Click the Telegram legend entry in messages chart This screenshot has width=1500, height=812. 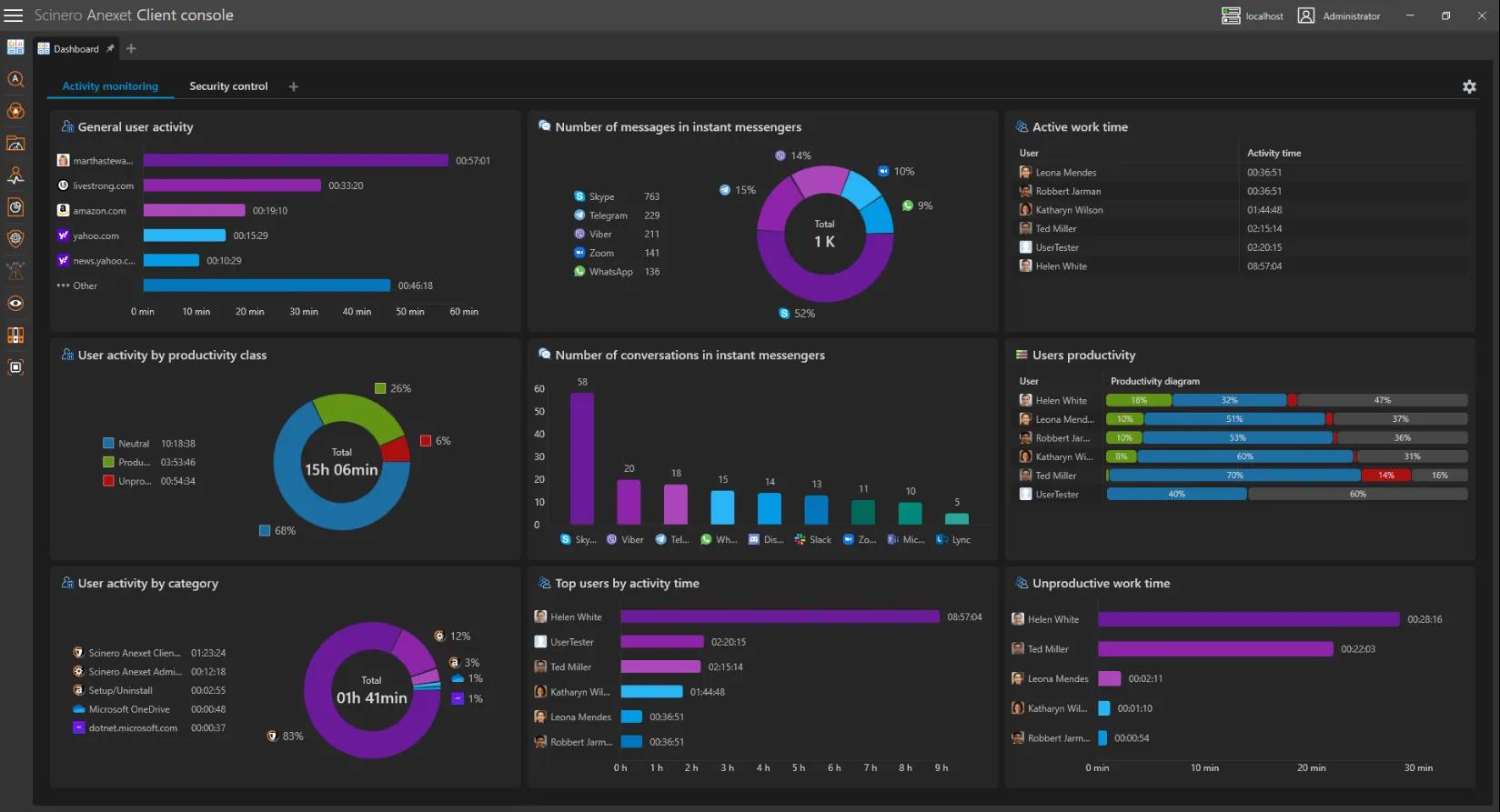pyautogui.click(x=609, y=216)
